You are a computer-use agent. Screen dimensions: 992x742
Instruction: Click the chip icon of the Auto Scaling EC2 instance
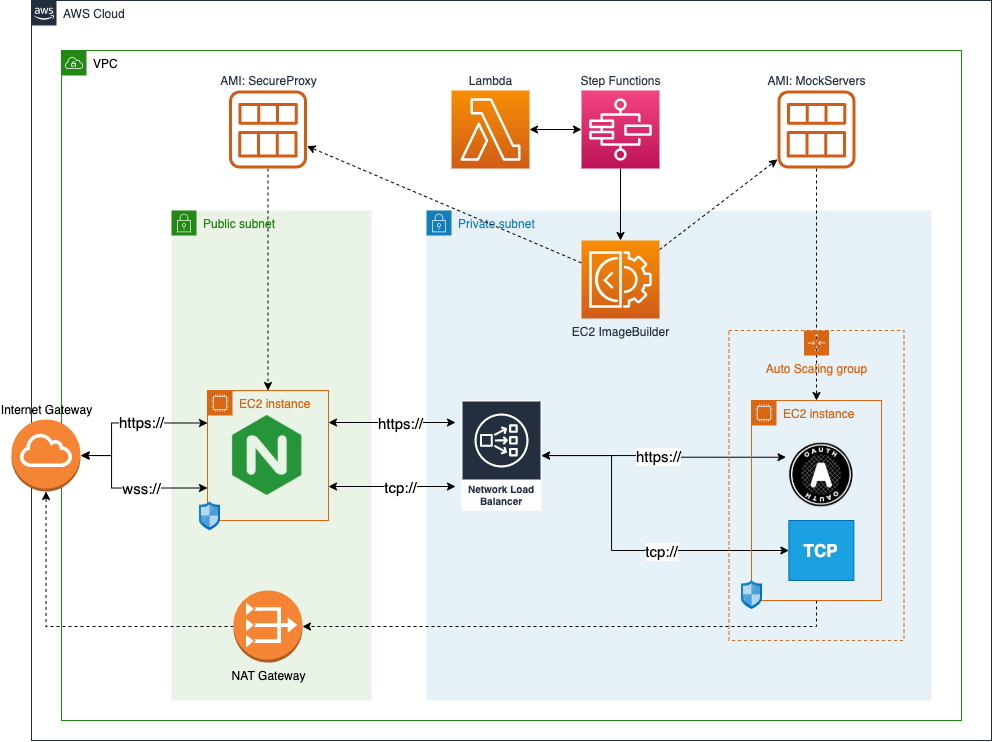pos(764,413)
